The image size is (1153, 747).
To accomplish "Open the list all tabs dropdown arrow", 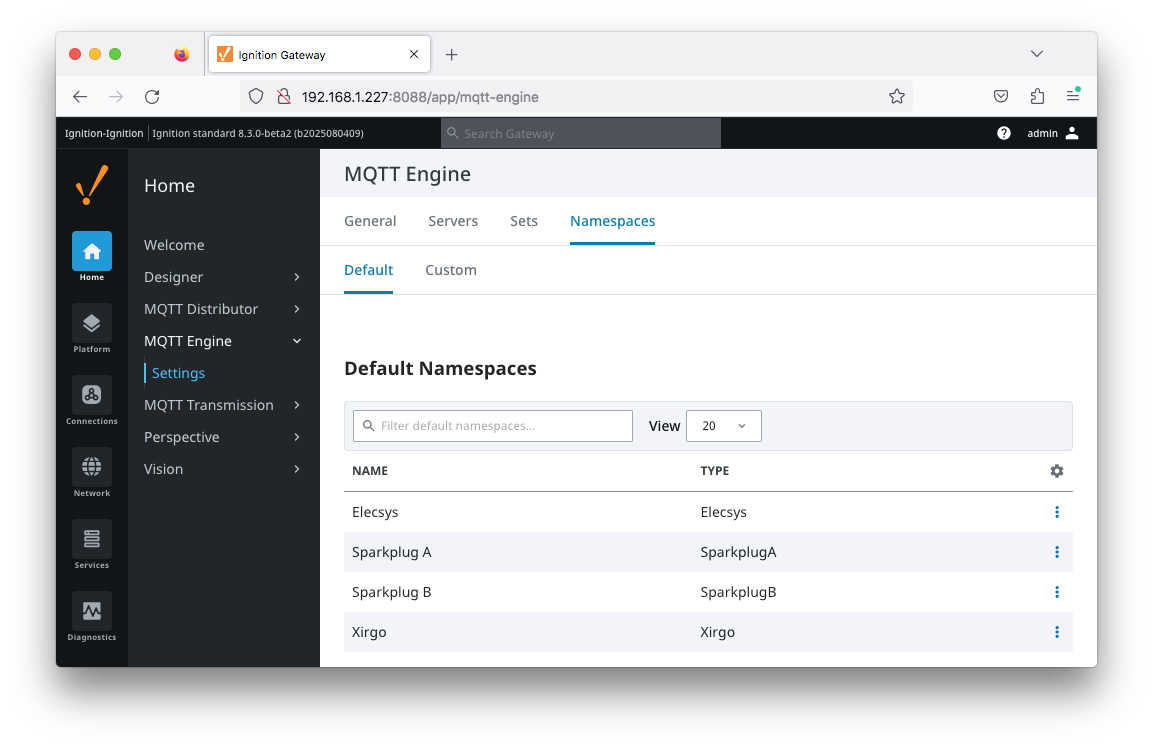I will (x=1037, y=54).
